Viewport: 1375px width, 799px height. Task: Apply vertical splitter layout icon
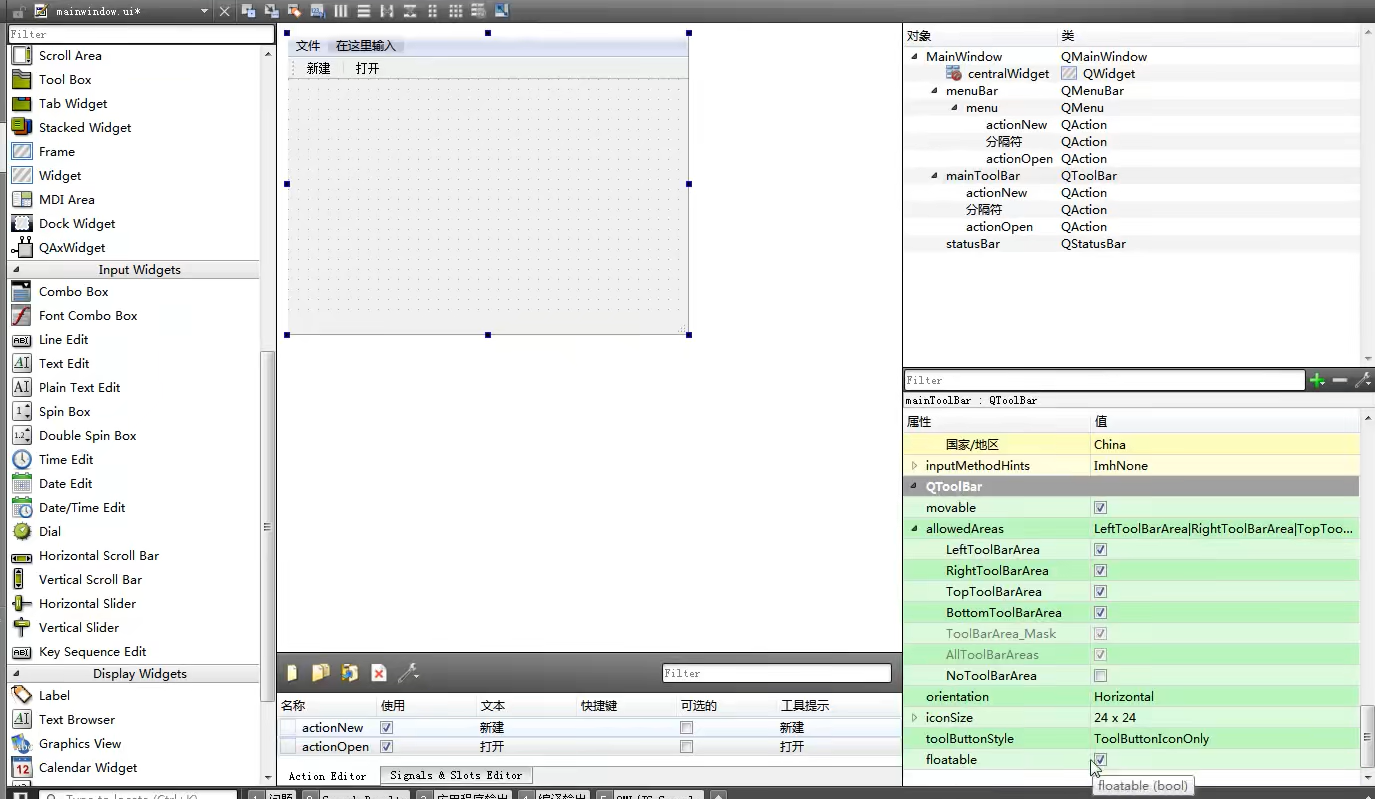[409, 11]
